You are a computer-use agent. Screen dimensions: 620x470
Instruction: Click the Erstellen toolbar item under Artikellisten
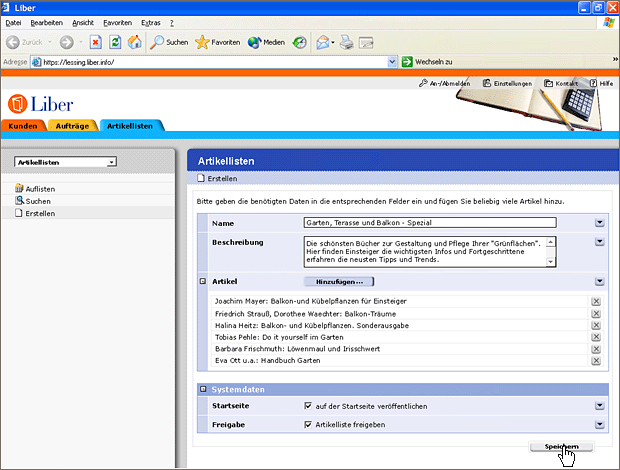(x=217, y=179)
